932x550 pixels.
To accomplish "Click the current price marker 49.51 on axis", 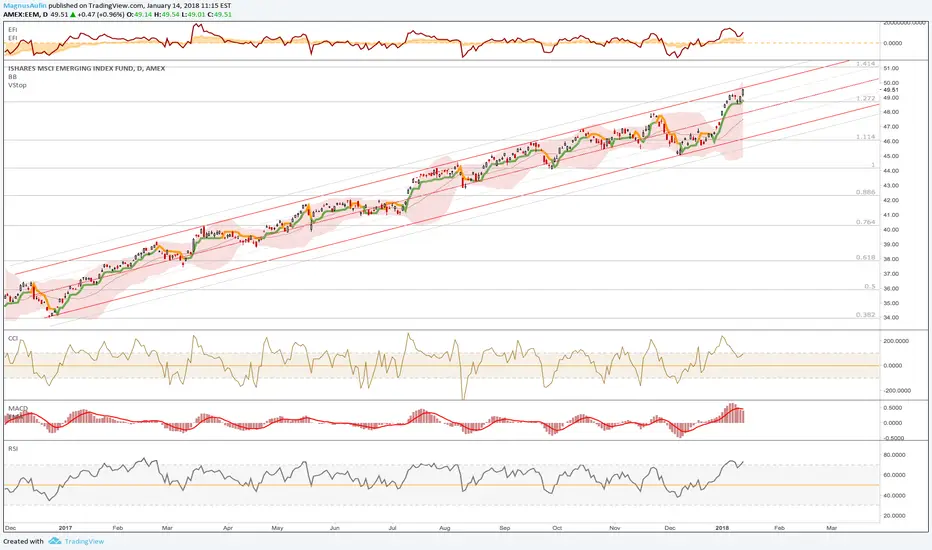I will click(x=891, y=90).
